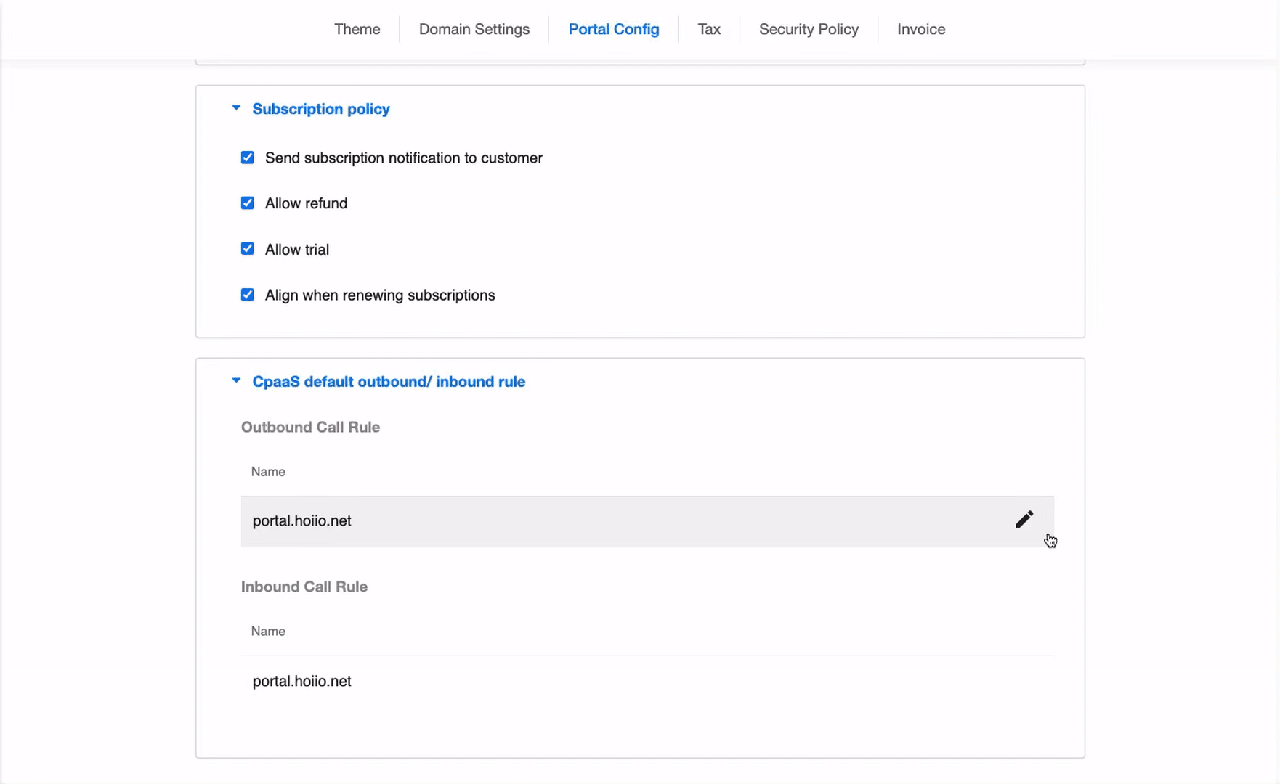
Task: Disable the Allow trial checkbox
Action: tap(247, 249)
